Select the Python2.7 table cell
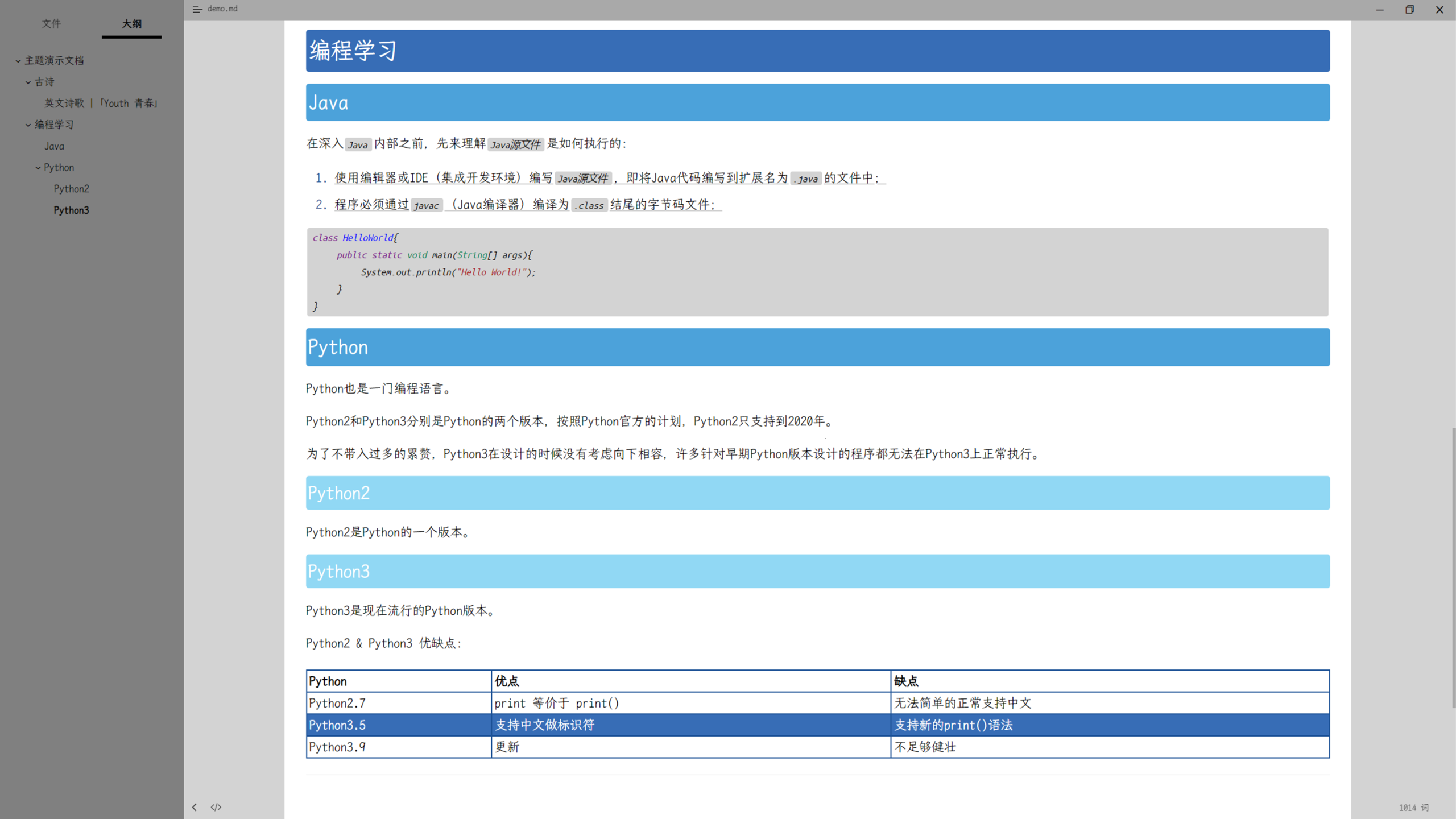The height and width of the screenshot is (819, 1456). [399, 703]
